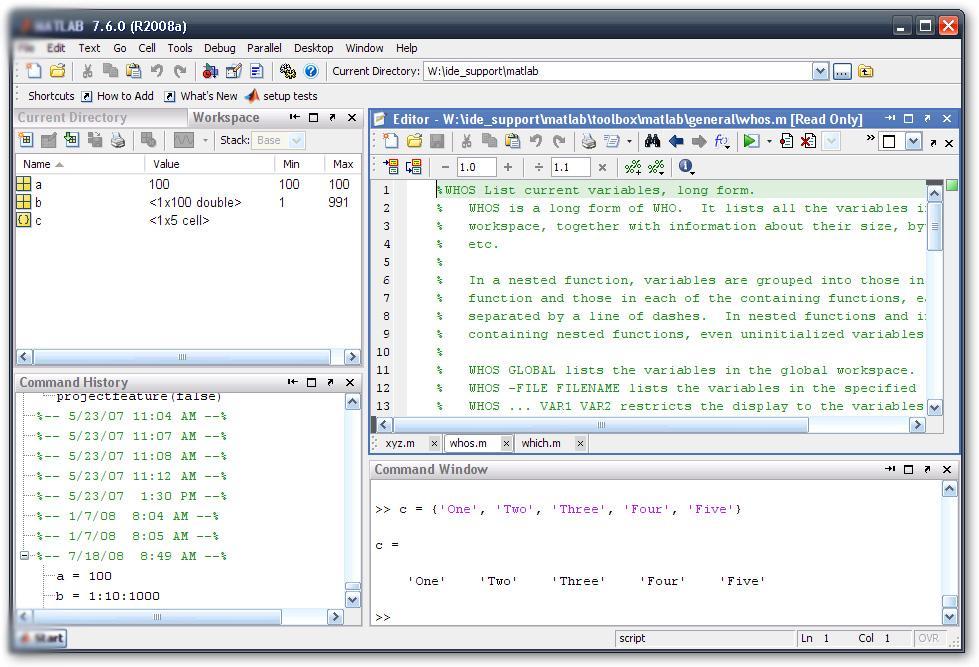Click the Workspace horizontal scrollbar
The width and height of the screenshot is (979, 667).
pyautogui.click(x=182, y=357)
